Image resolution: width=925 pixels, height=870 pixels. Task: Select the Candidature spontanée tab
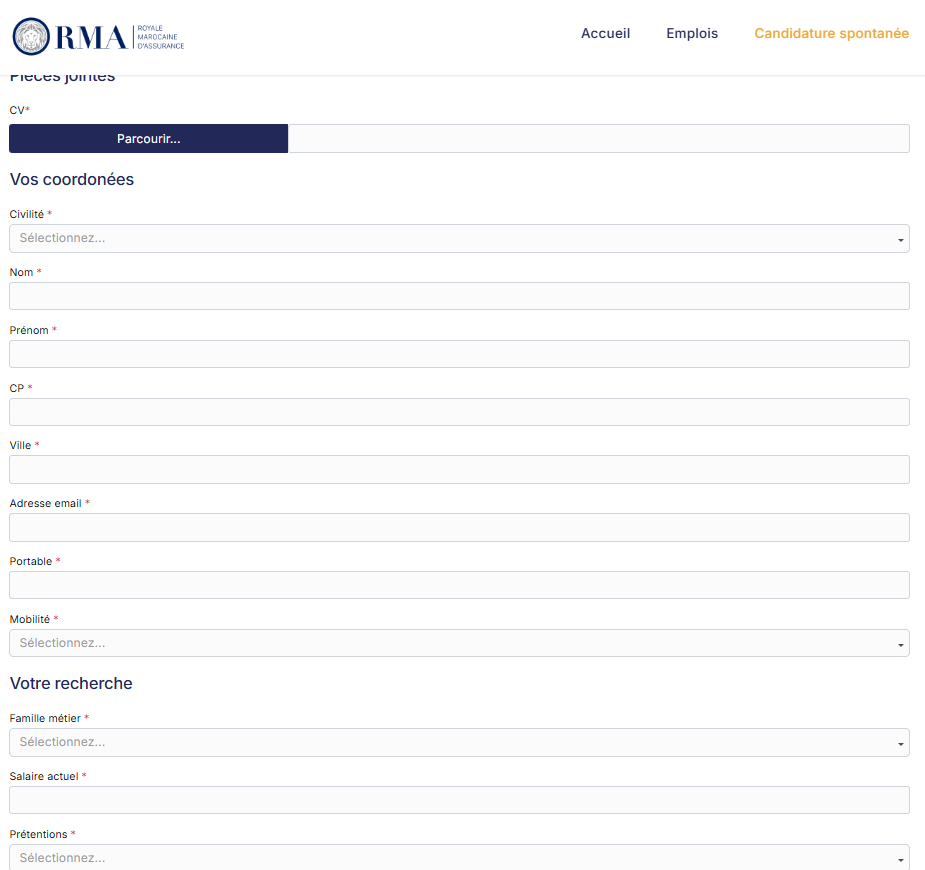click(831, 33)
